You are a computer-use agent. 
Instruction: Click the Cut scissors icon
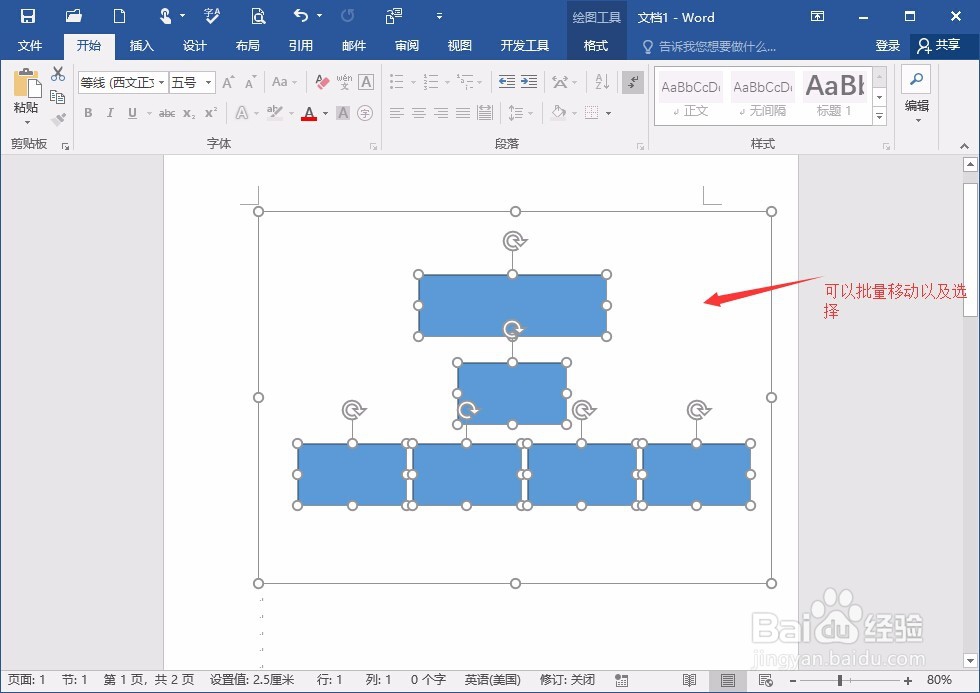coord(58,74)
